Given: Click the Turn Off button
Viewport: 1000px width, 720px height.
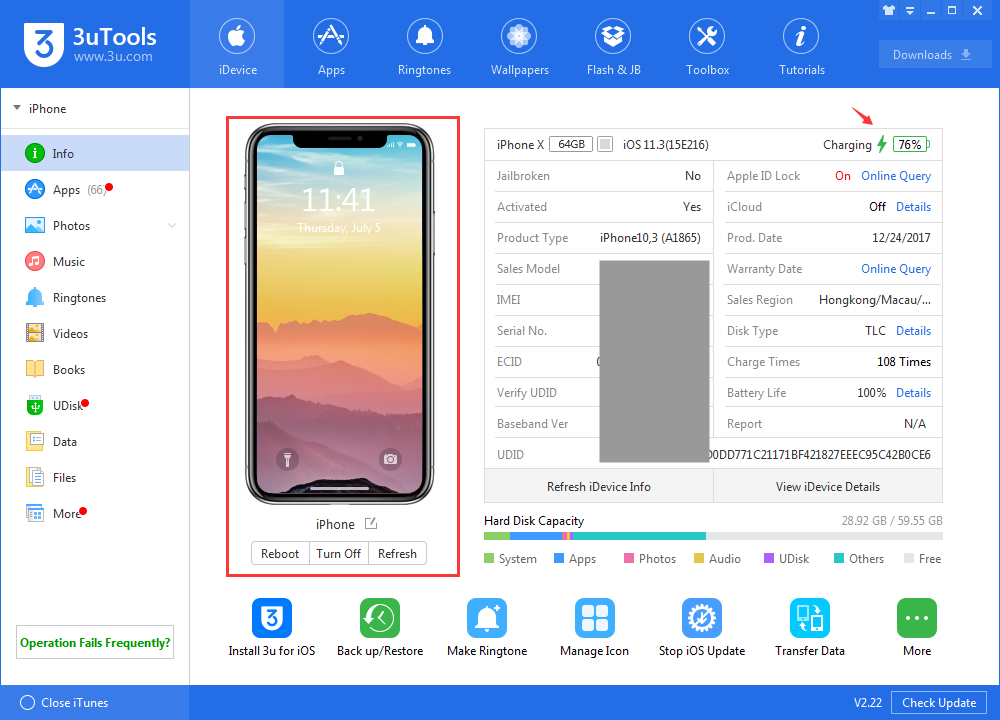Looking at the screenshot, I should [339, 554].
